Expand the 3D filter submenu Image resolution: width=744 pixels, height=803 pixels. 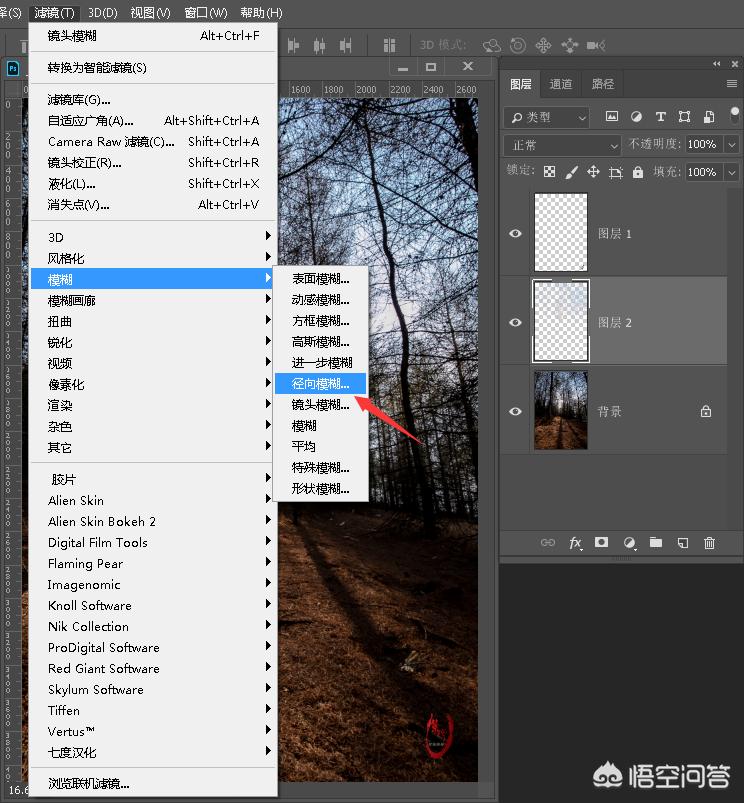[x=154, y=237]
